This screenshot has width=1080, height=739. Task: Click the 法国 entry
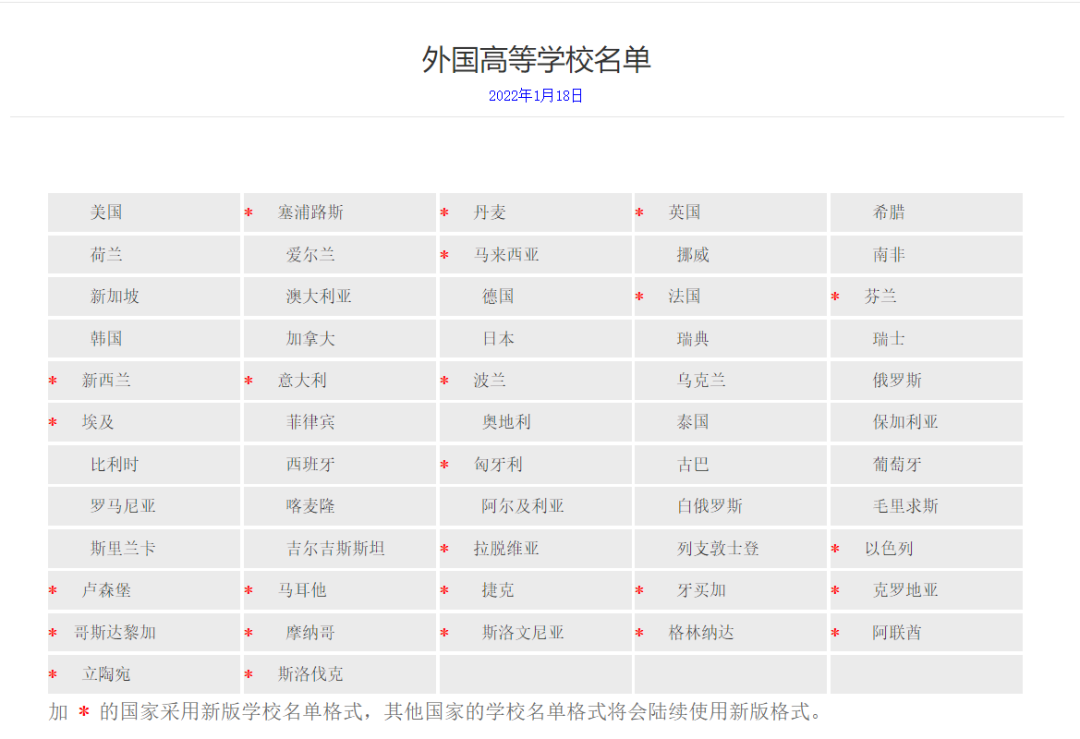point(687,296)
